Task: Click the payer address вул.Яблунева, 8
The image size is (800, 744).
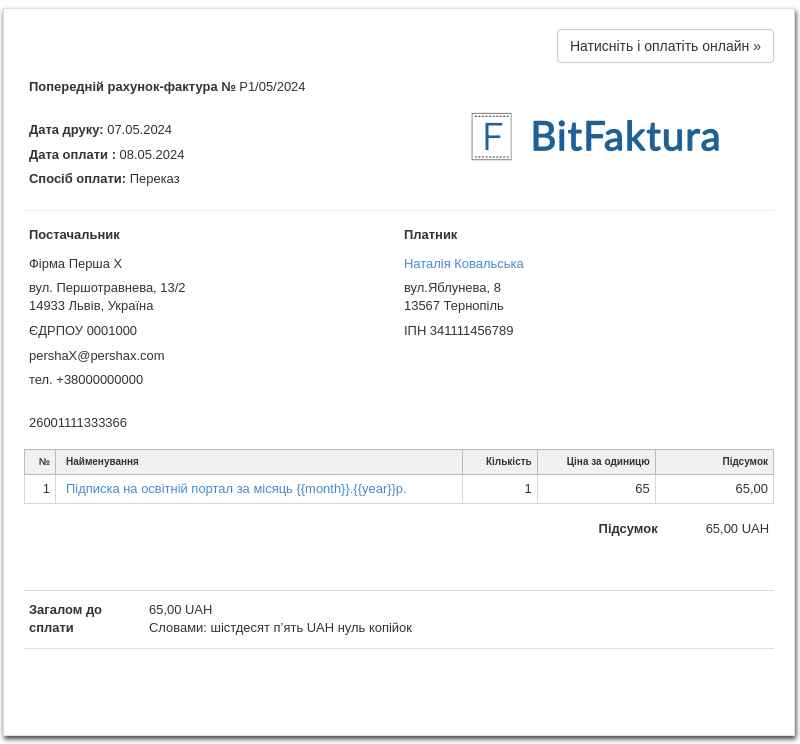Action: pos(452,288)
